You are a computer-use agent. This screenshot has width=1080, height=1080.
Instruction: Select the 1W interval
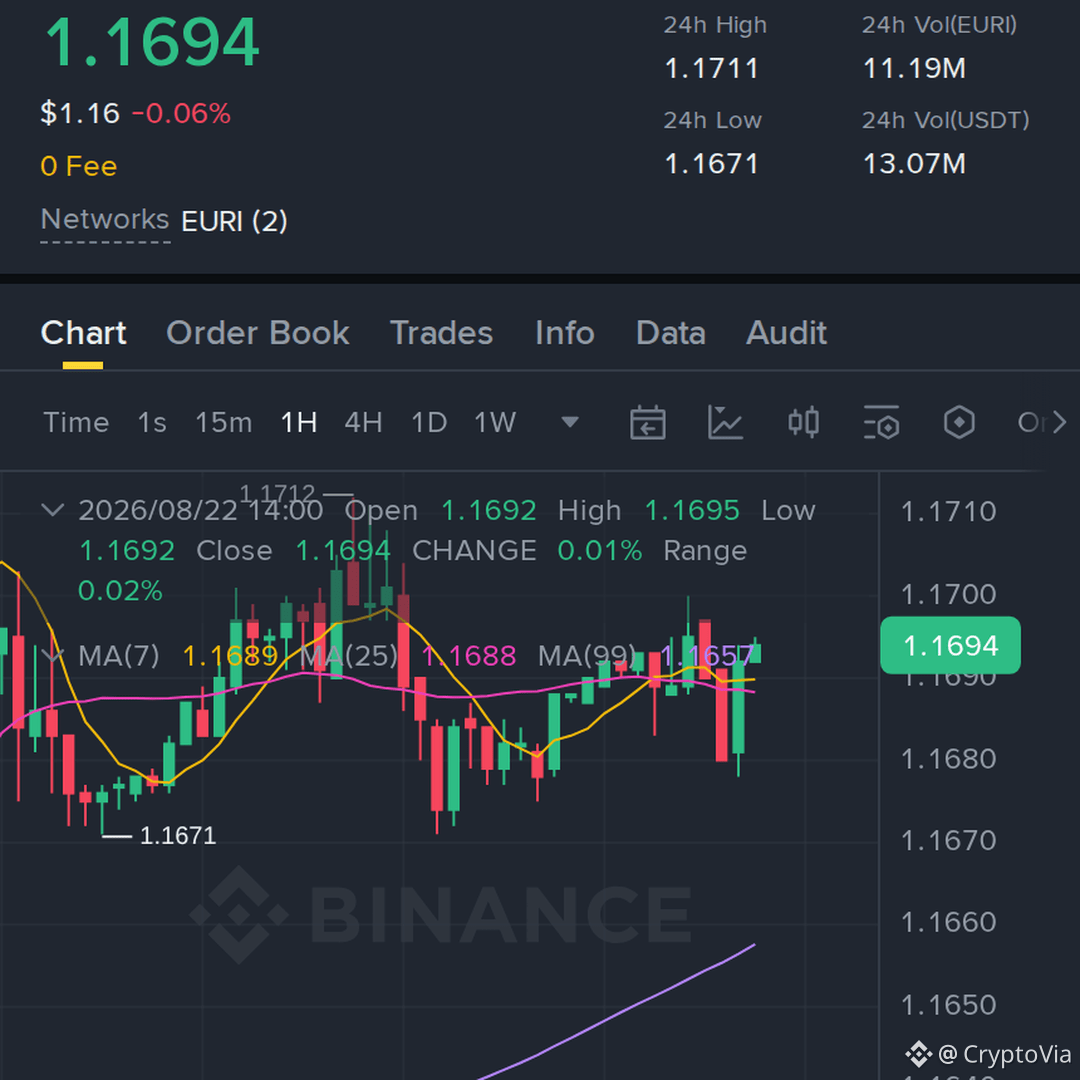pyautogui.click(x=495, y=422)
